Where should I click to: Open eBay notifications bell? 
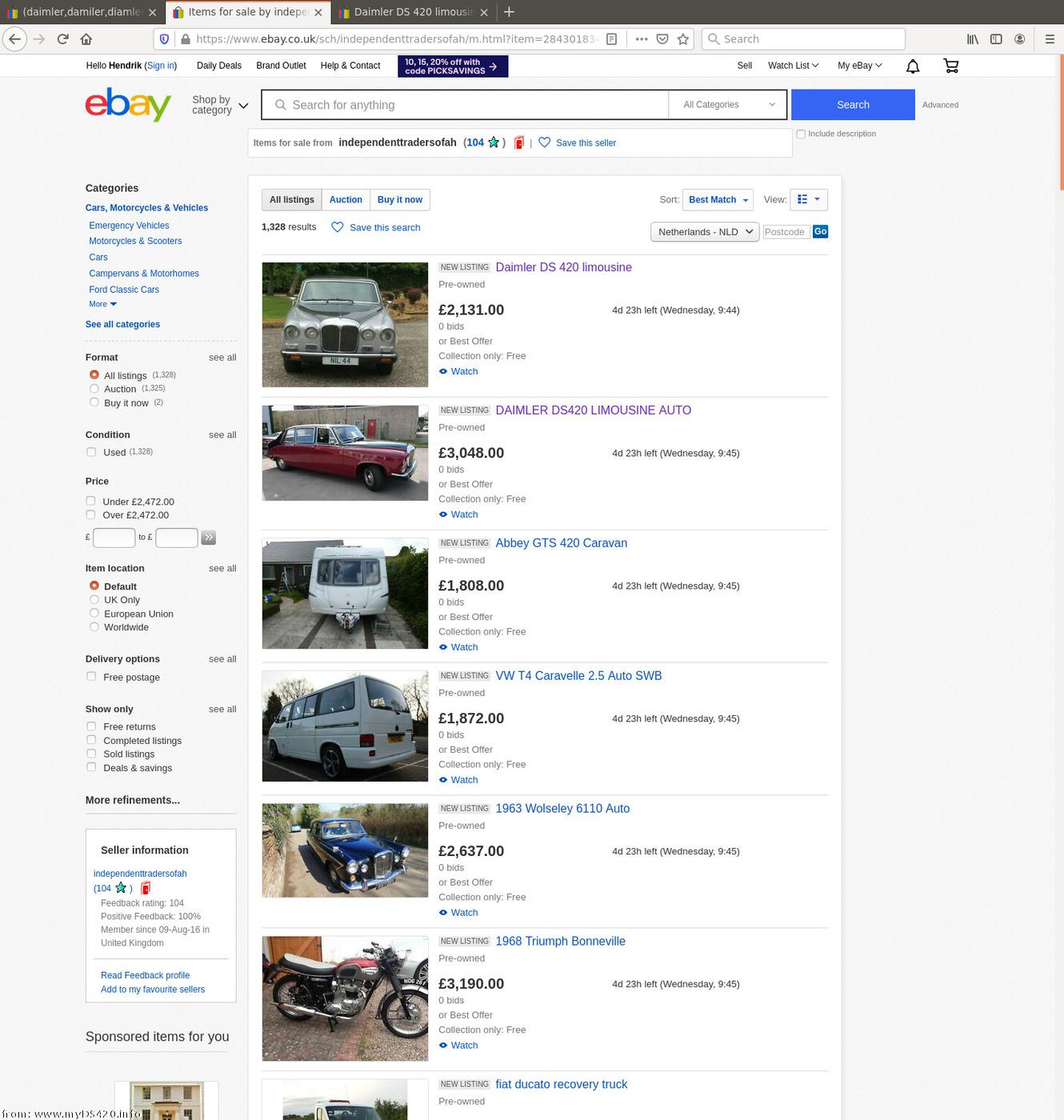913,66
